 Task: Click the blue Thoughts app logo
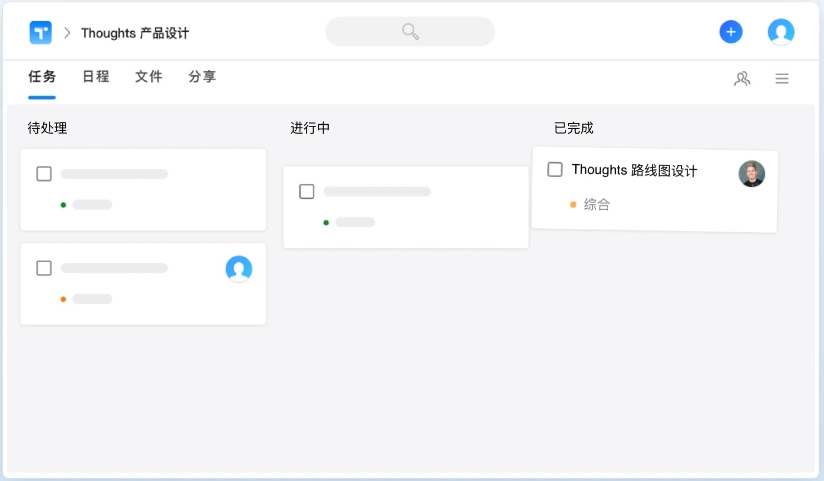point(41,32)
